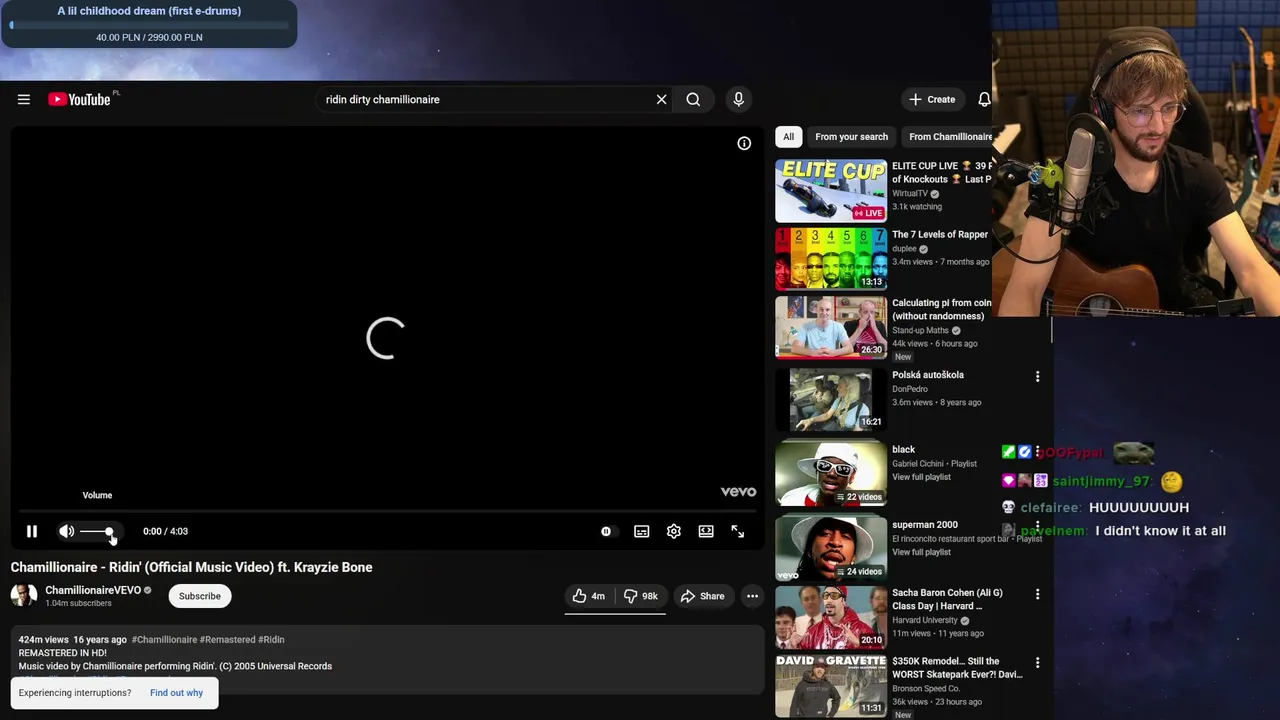Open ChamillionaireVEVO channel avatar

coord(24,596)
